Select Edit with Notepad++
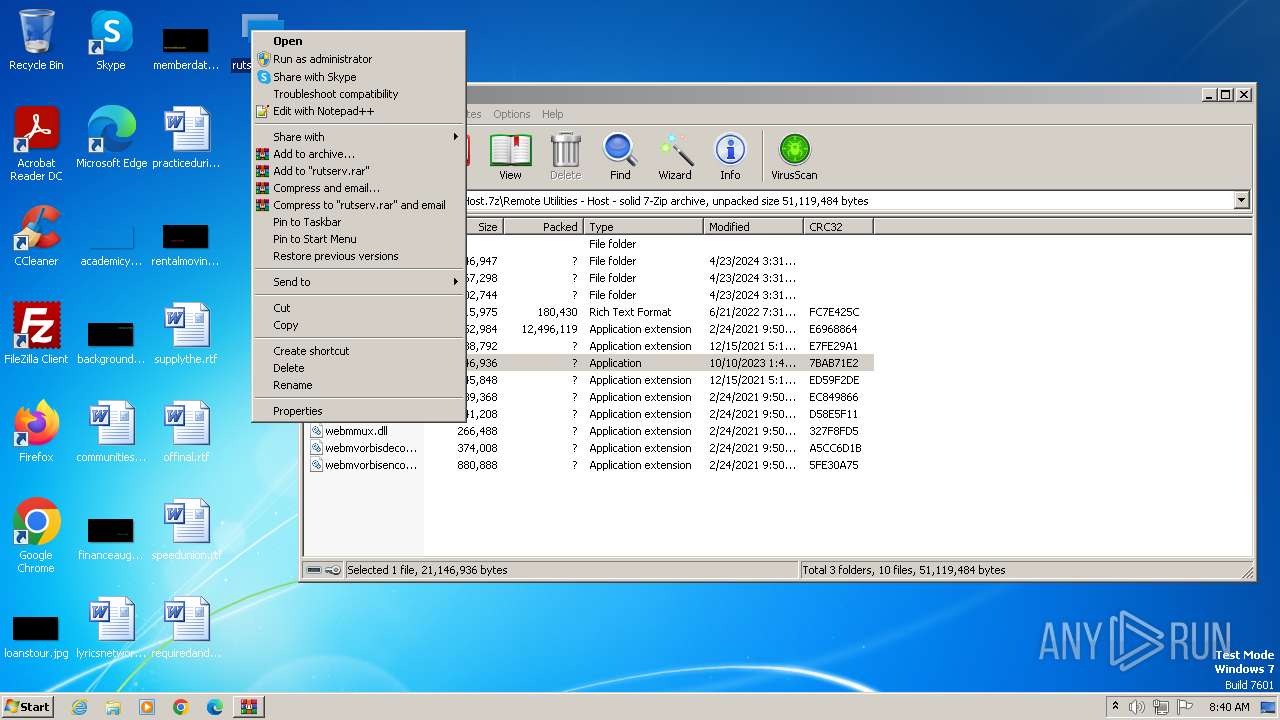This screenshot has height=720, width=1280. click(359, 111)
